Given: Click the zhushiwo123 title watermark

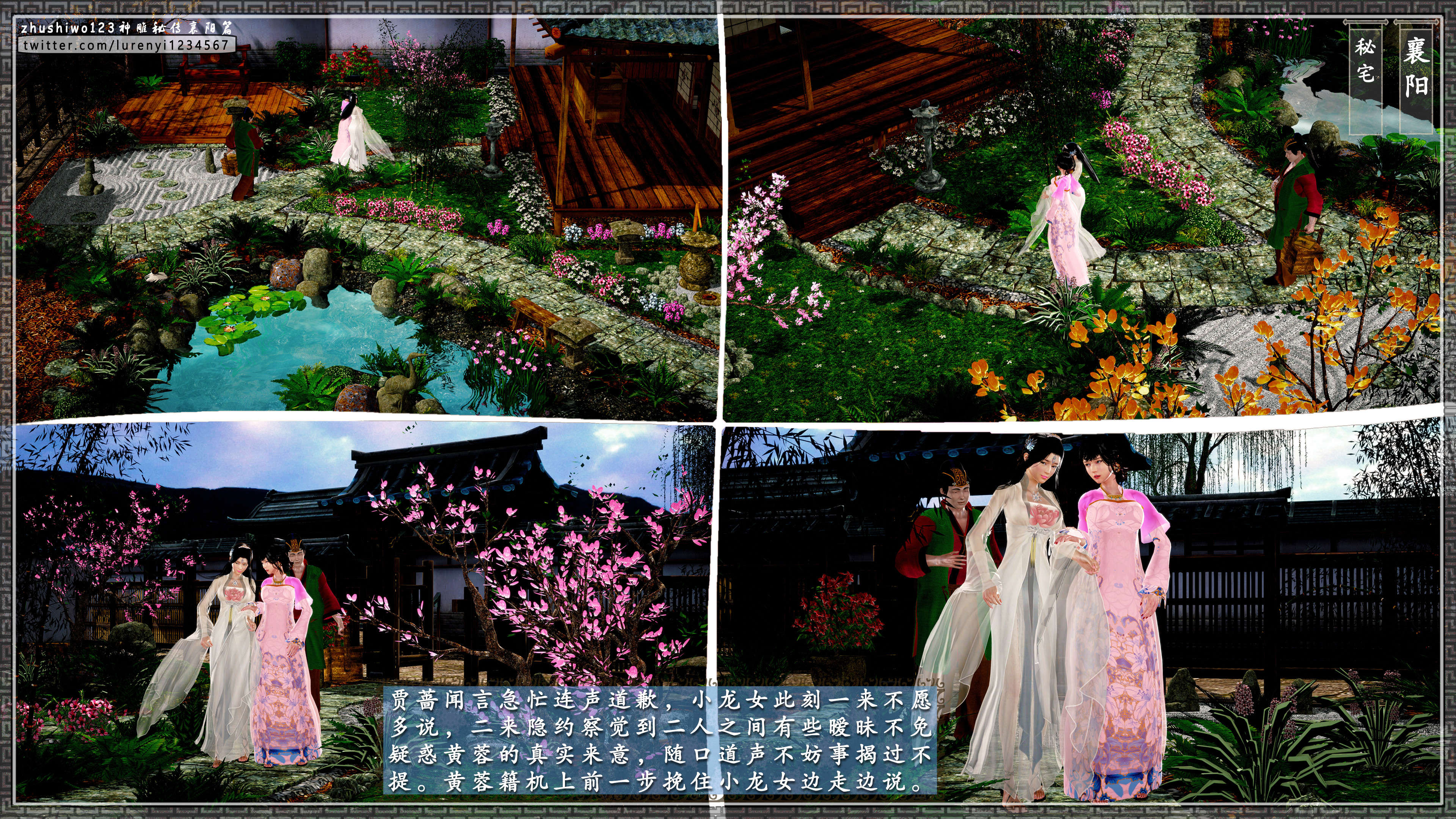Looking at the screenshot, I should 126,28.
